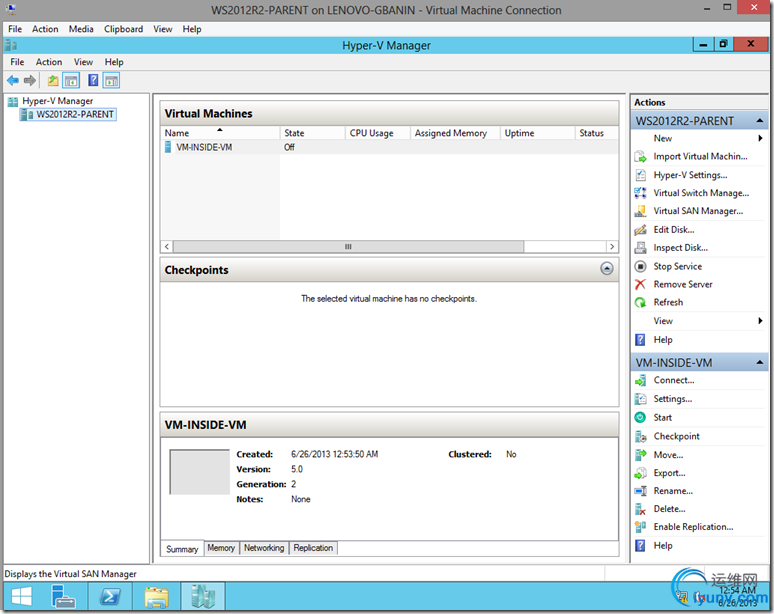Switch to the Replication tab
This screenshot has width=774, height=614.
[x=313, y=548]
